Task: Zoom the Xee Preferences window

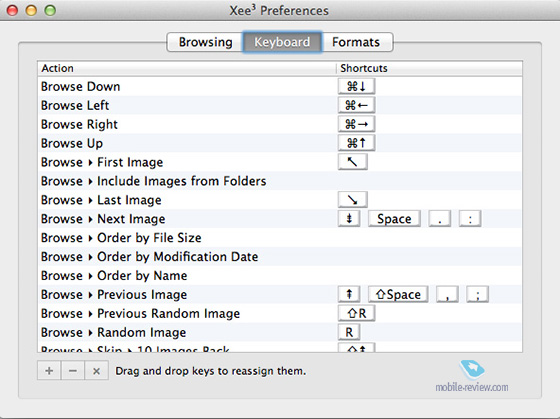Action: [50, 10]
